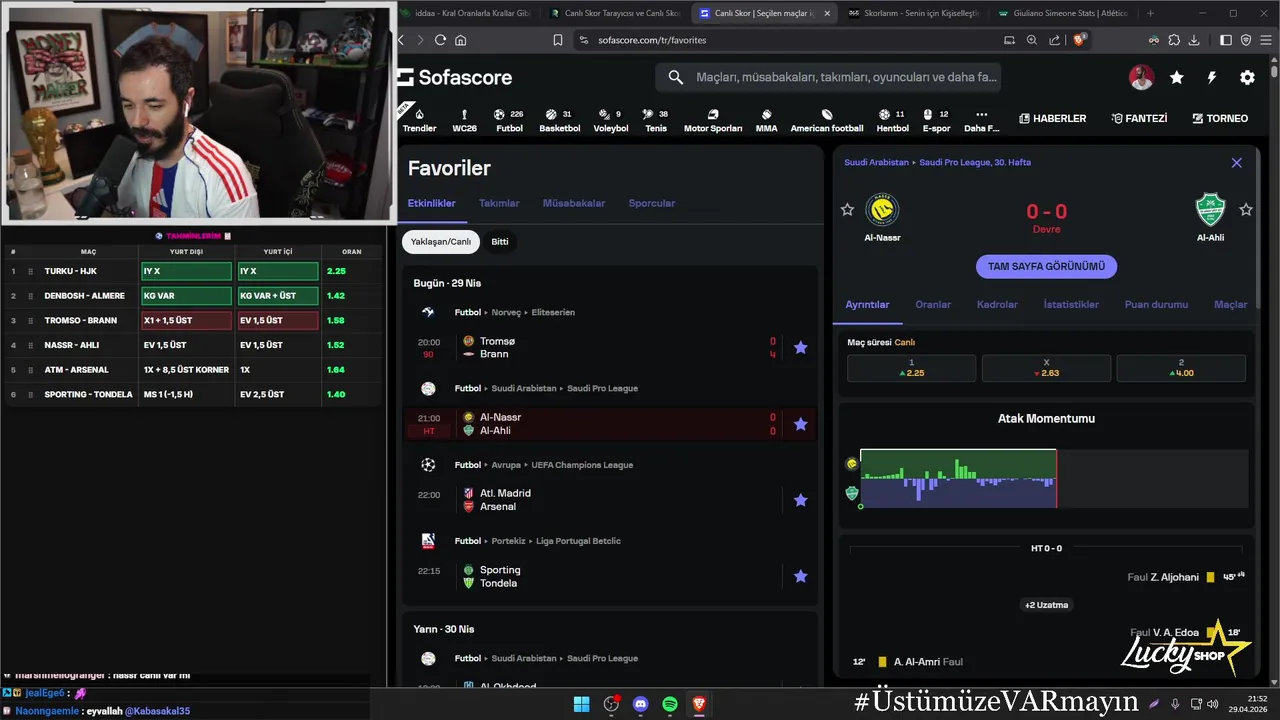Viewport: 1280px width, 720px height.
Task: Expand Daha F... more sports menu
Action: tap(981, 120)
